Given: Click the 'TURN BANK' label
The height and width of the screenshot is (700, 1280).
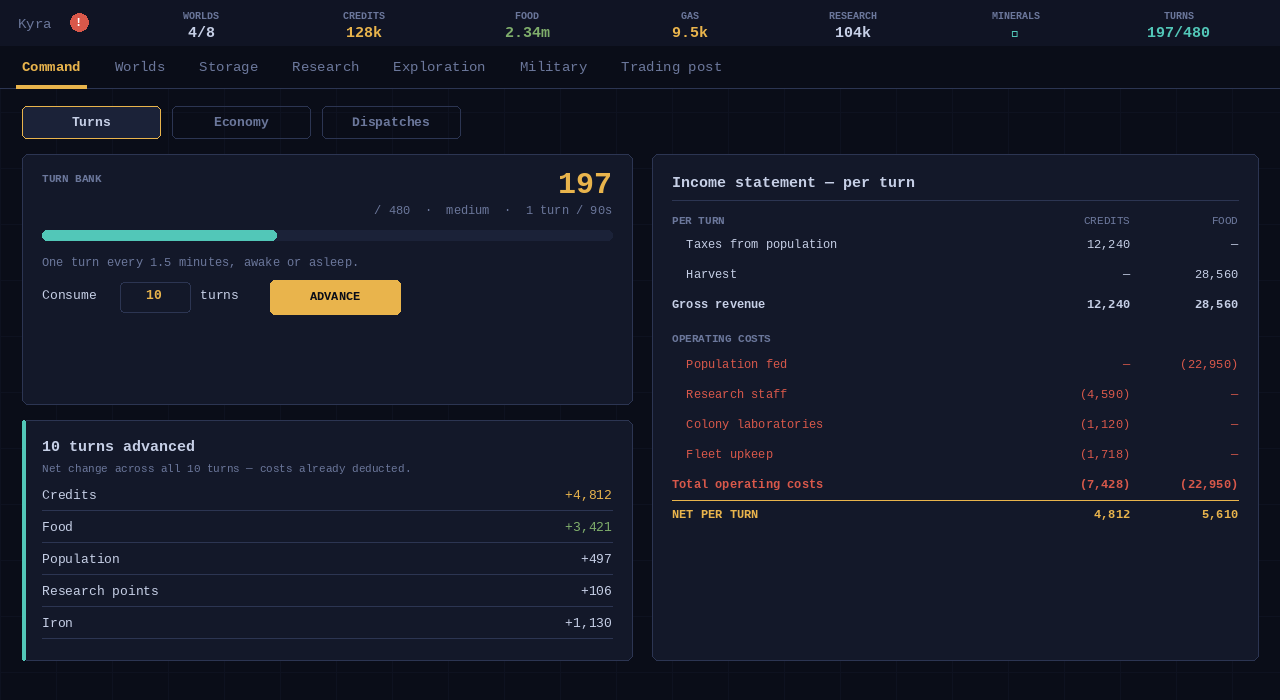Looking at the screenshot, I should tap(72, 179).
